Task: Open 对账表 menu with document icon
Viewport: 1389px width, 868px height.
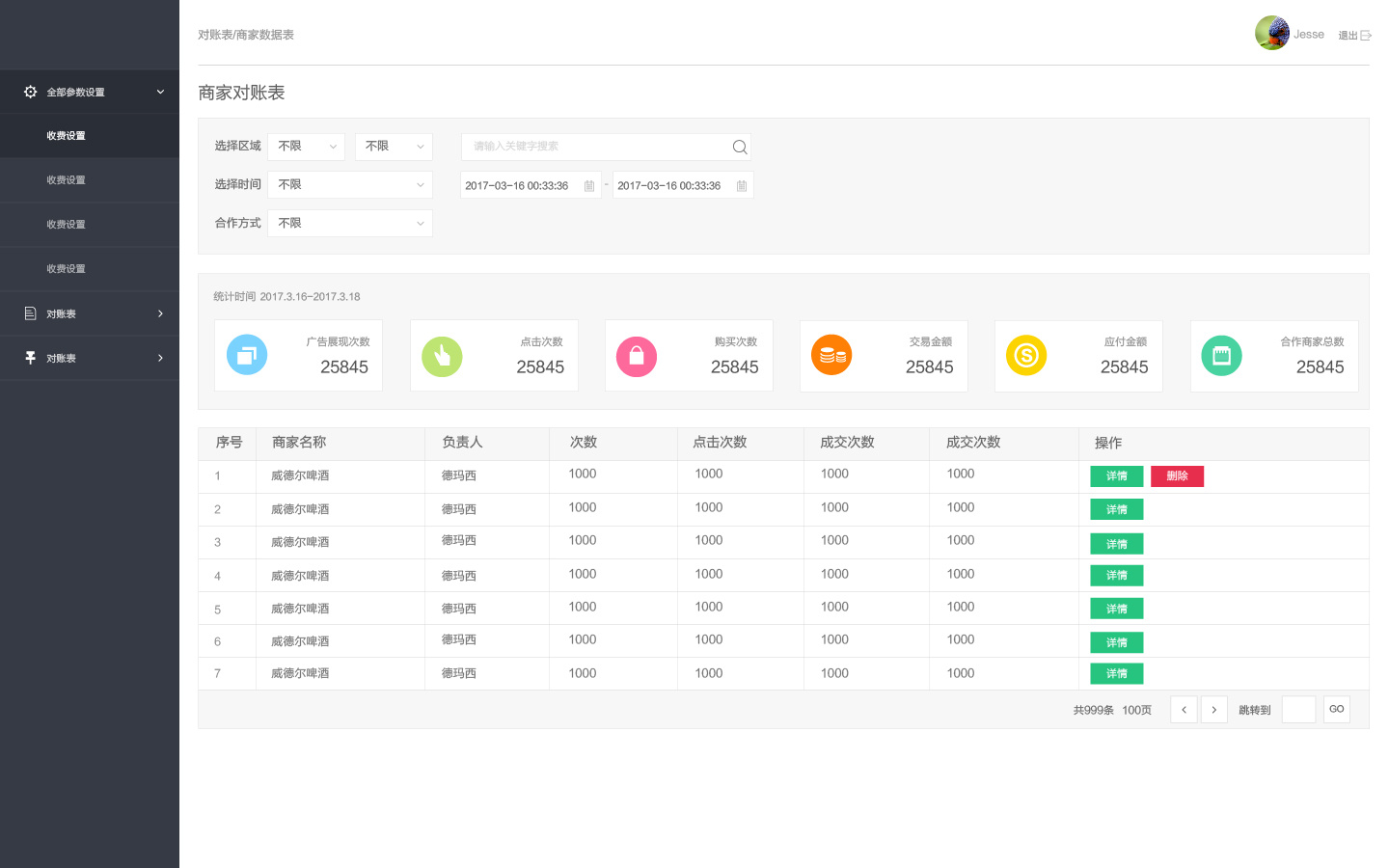Action: (x=90, y=313)
